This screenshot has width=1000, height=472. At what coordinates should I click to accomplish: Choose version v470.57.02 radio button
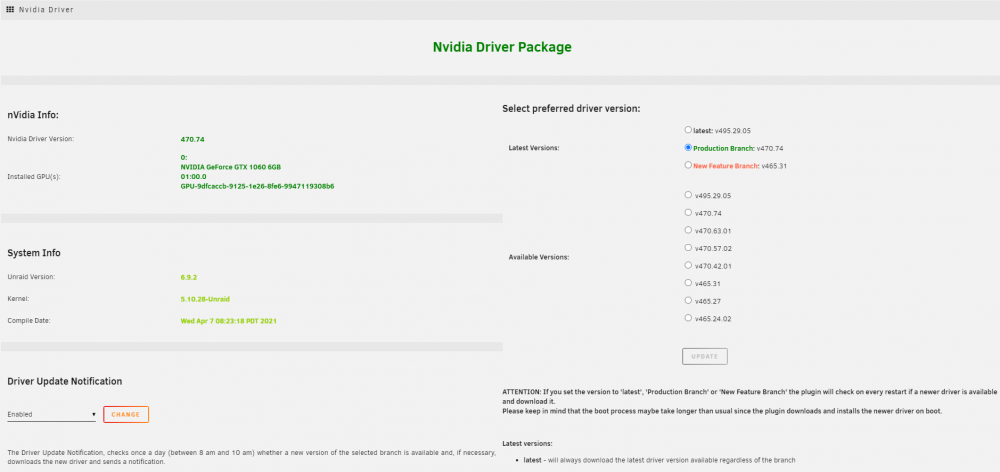[x=688, y=247]
